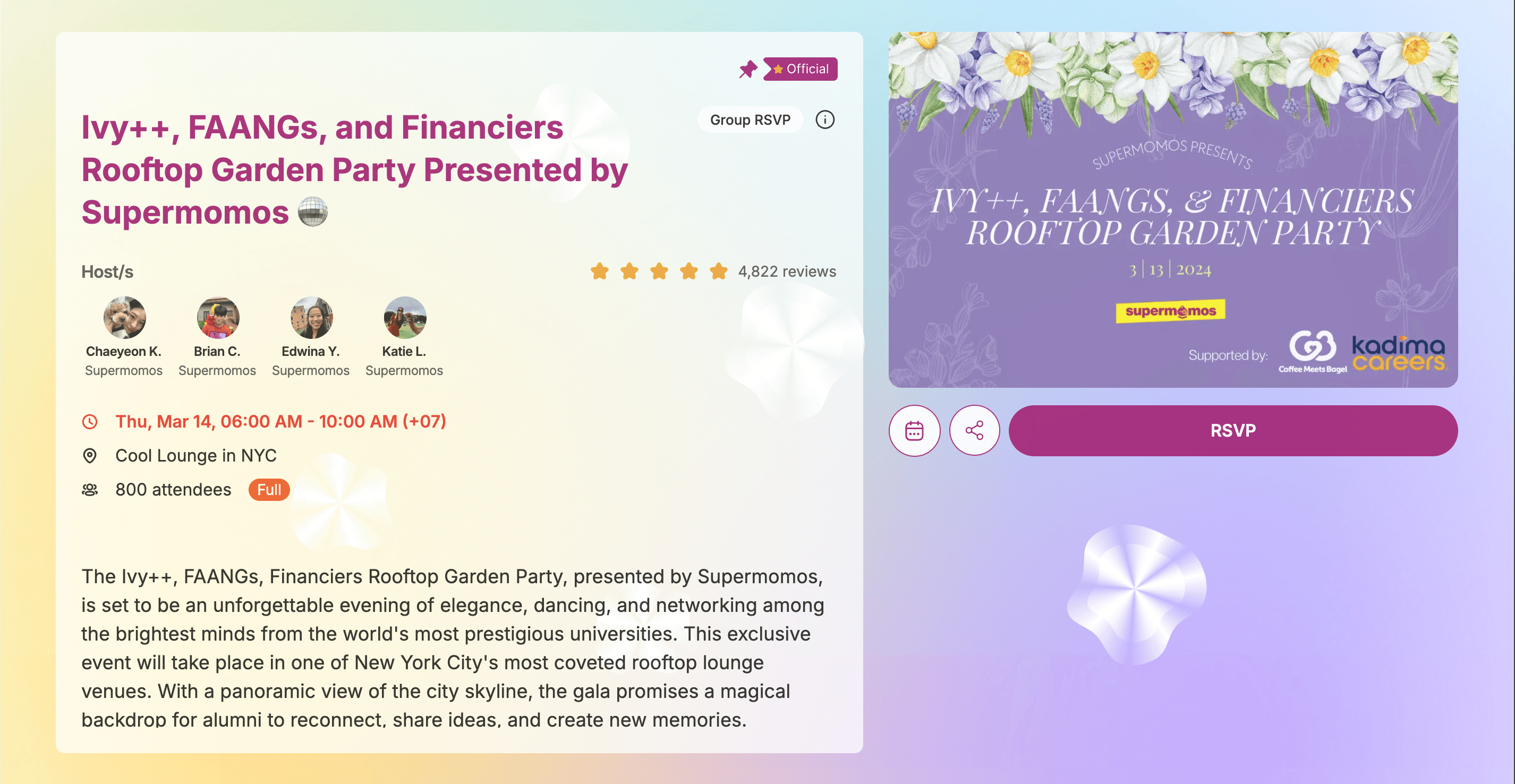Viewport: 1515px width, 784px height.
Task: Click the orange Full status badge
Action: point(269,490)
